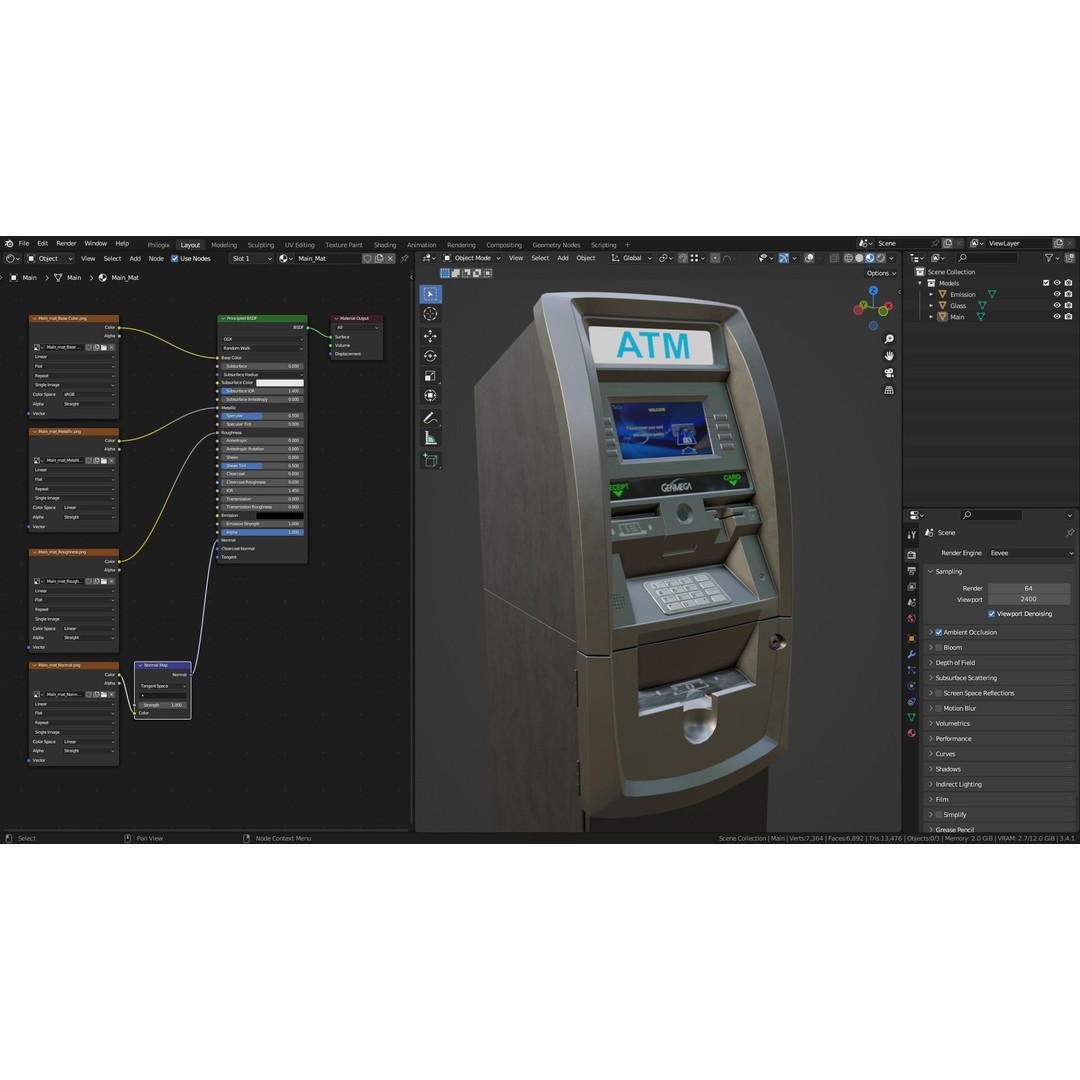Select the Select Box tool in viewport
The height and width of the screenshot is (1080, 1080).
point(430,294)
